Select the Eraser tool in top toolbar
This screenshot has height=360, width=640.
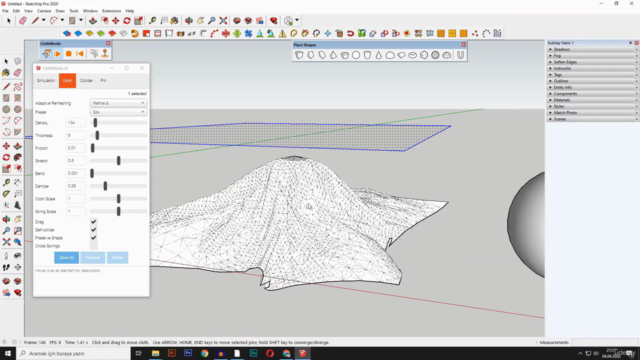point(22,20)
